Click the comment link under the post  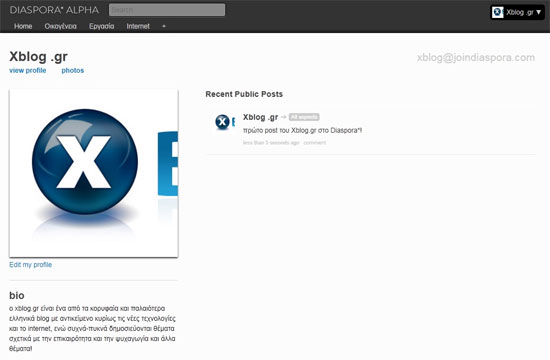315,143
